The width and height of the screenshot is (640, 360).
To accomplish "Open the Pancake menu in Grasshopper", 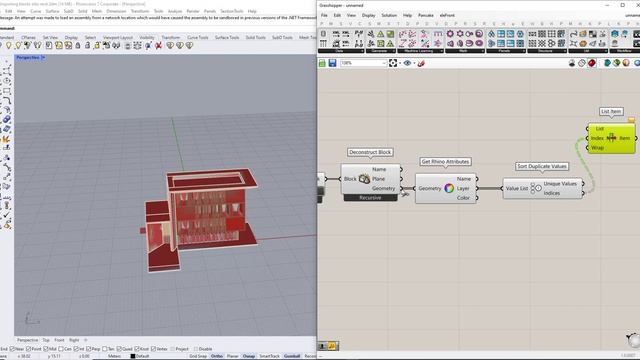I will 426,15.
